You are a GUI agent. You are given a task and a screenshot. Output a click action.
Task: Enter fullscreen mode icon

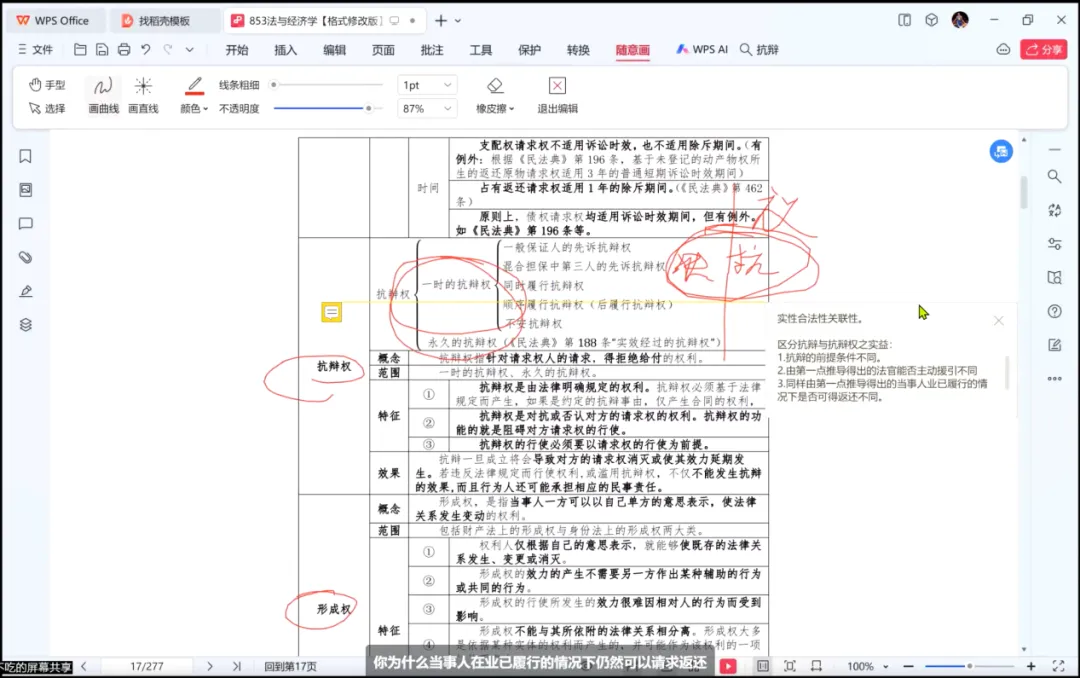(x=1059, y=666)
